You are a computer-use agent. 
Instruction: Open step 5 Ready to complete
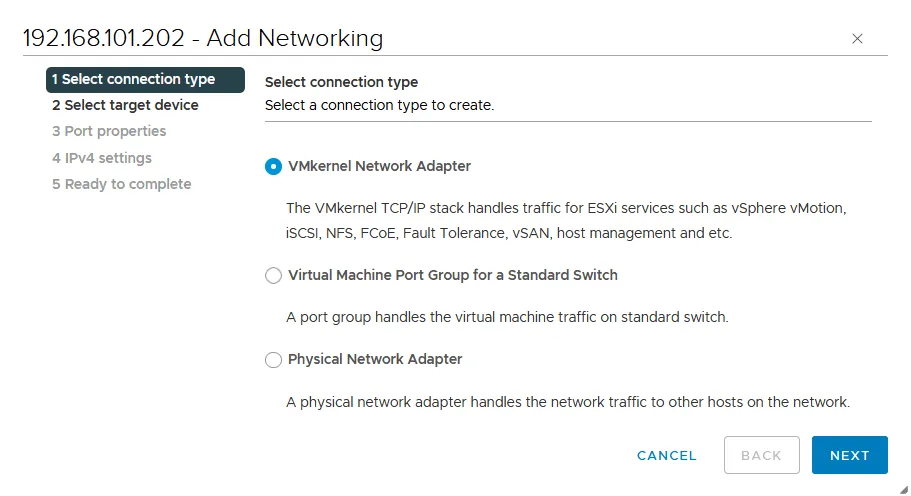click(x=121, y=184)
